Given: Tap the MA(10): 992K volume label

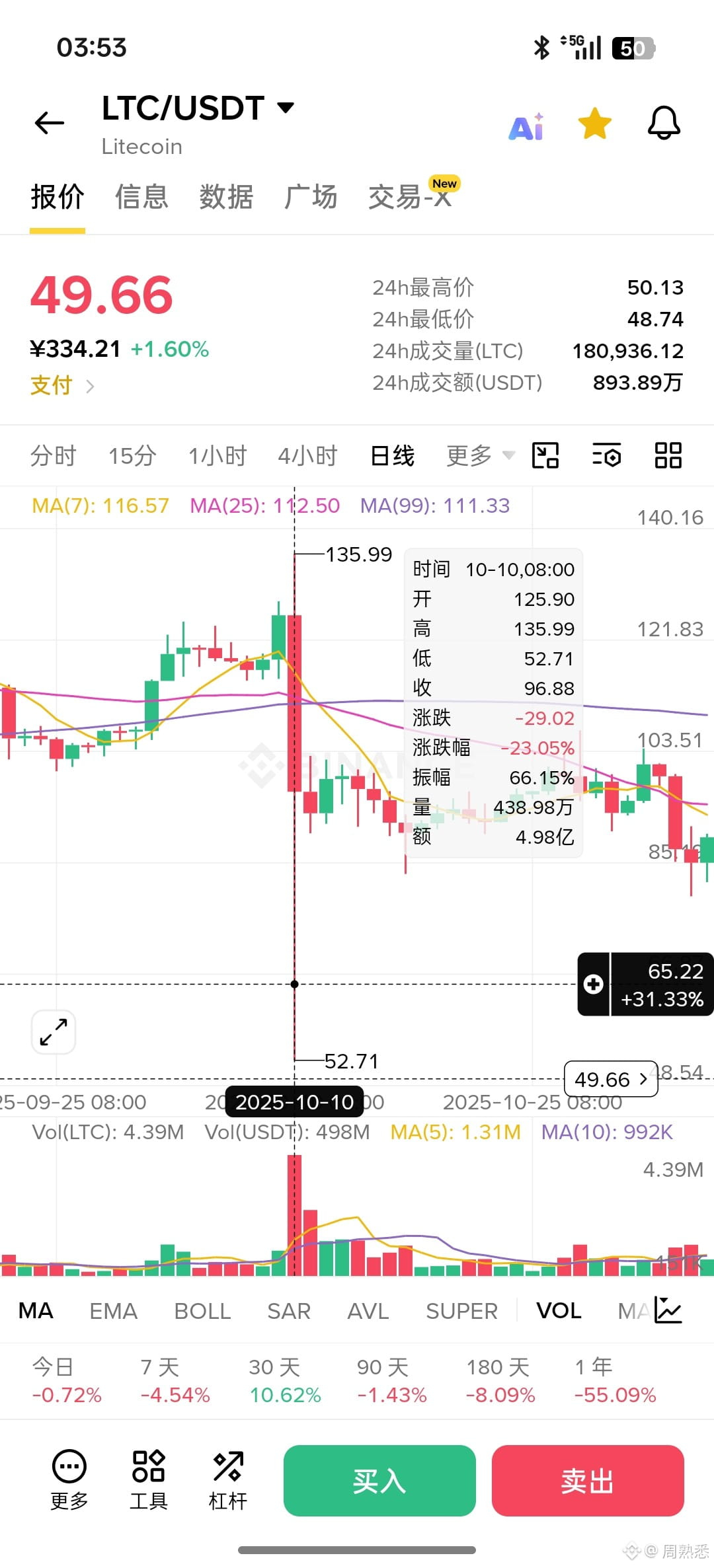Looking at the screenshot, I should click(607, 1133).
